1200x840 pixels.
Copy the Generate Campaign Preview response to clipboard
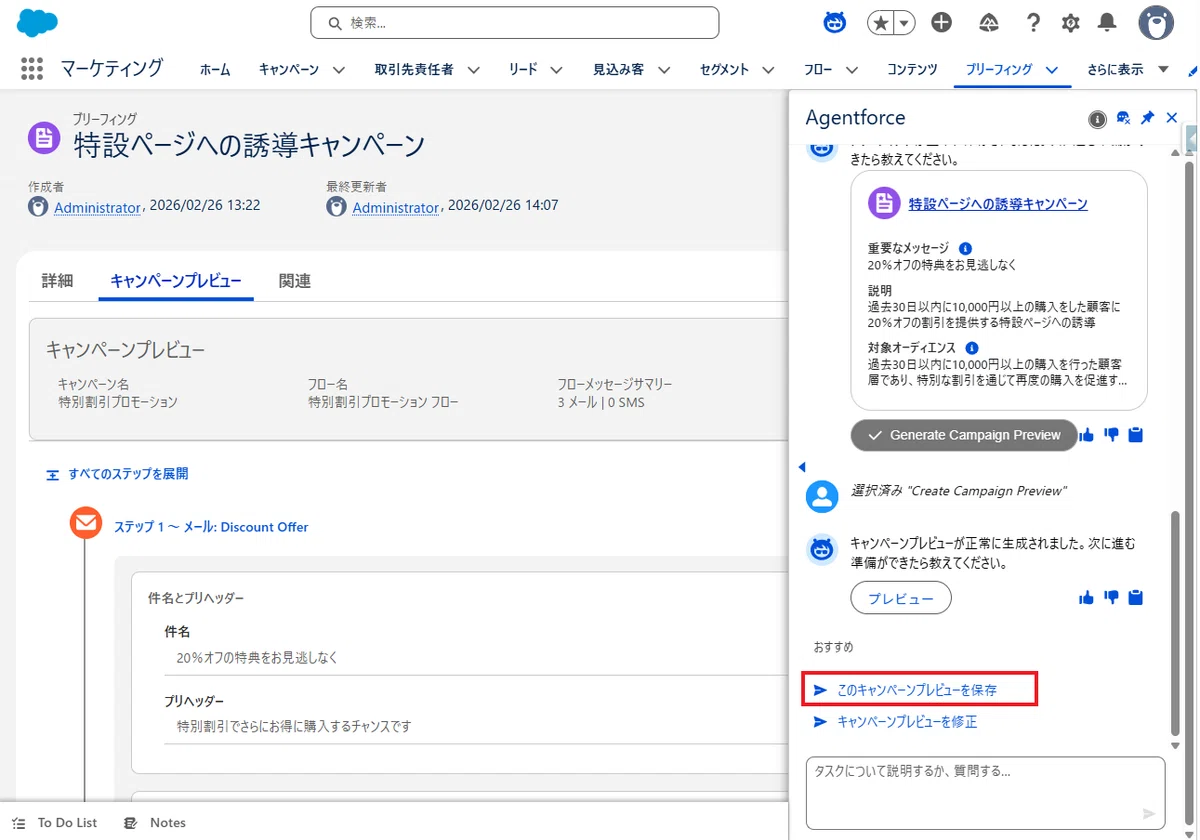[x=1135, y=435]
